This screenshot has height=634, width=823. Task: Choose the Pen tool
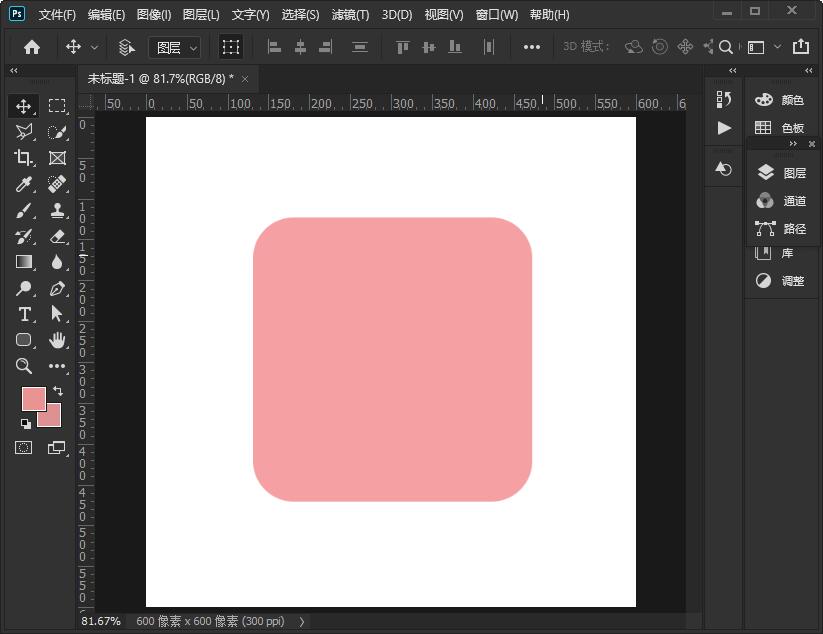(x=57, y=288)
